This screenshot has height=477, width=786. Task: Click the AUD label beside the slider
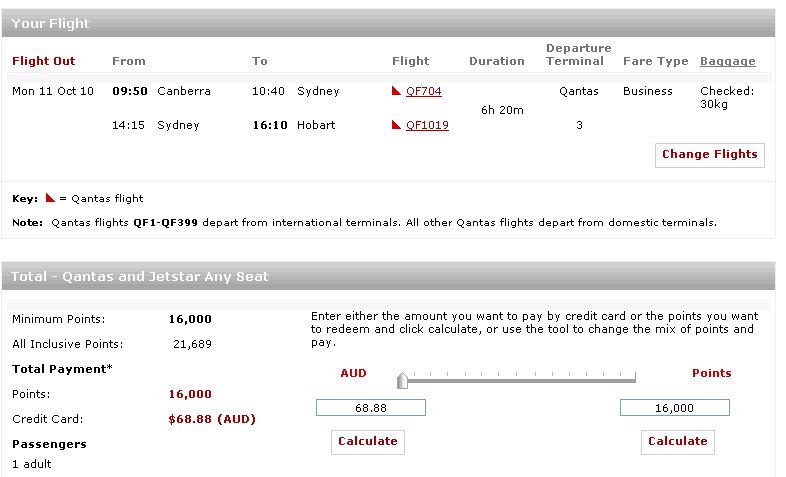[353, 373]
